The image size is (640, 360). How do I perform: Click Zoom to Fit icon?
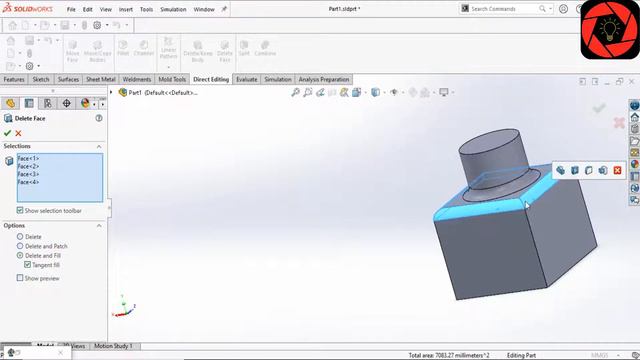pos(295,93)
